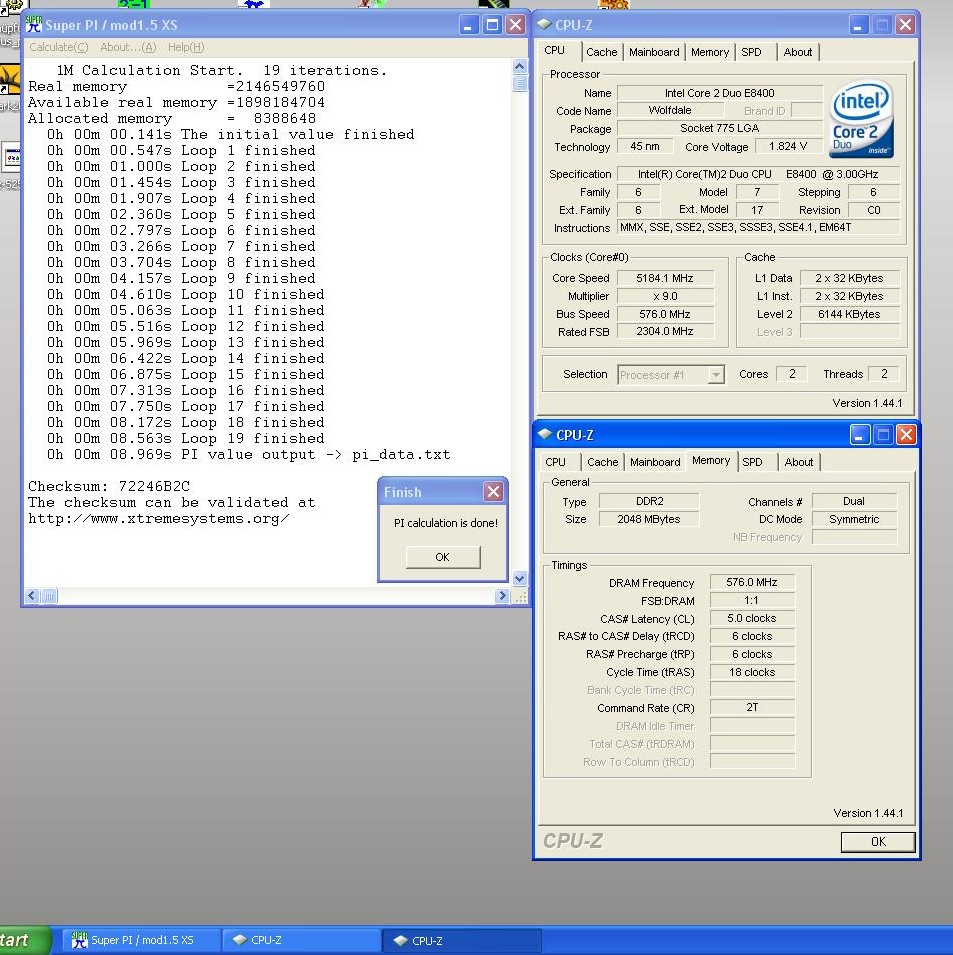
Task: Select Mainboard tab in lower CPU-Z window
Action: click(x=655, y=462)
